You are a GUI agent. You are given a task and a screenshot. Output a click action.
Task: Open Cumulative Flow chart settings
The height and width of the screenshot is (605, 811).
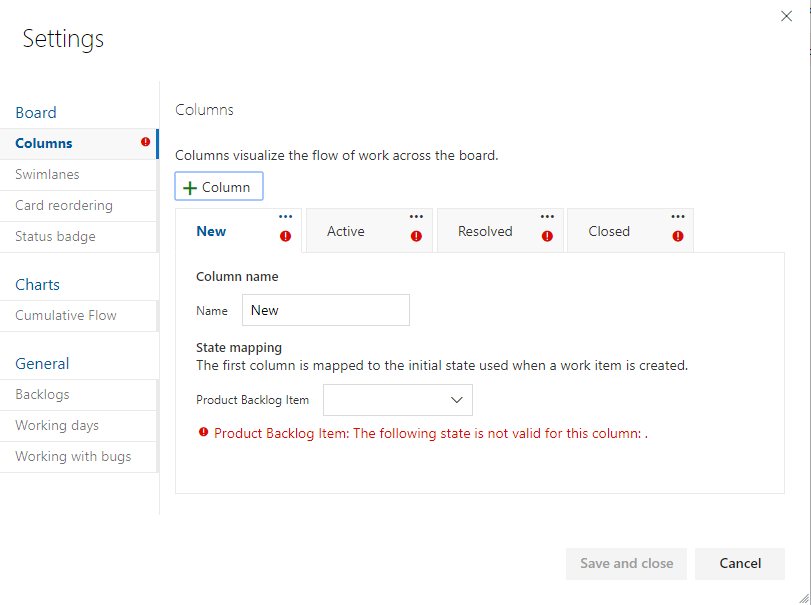tap(66, 315)
